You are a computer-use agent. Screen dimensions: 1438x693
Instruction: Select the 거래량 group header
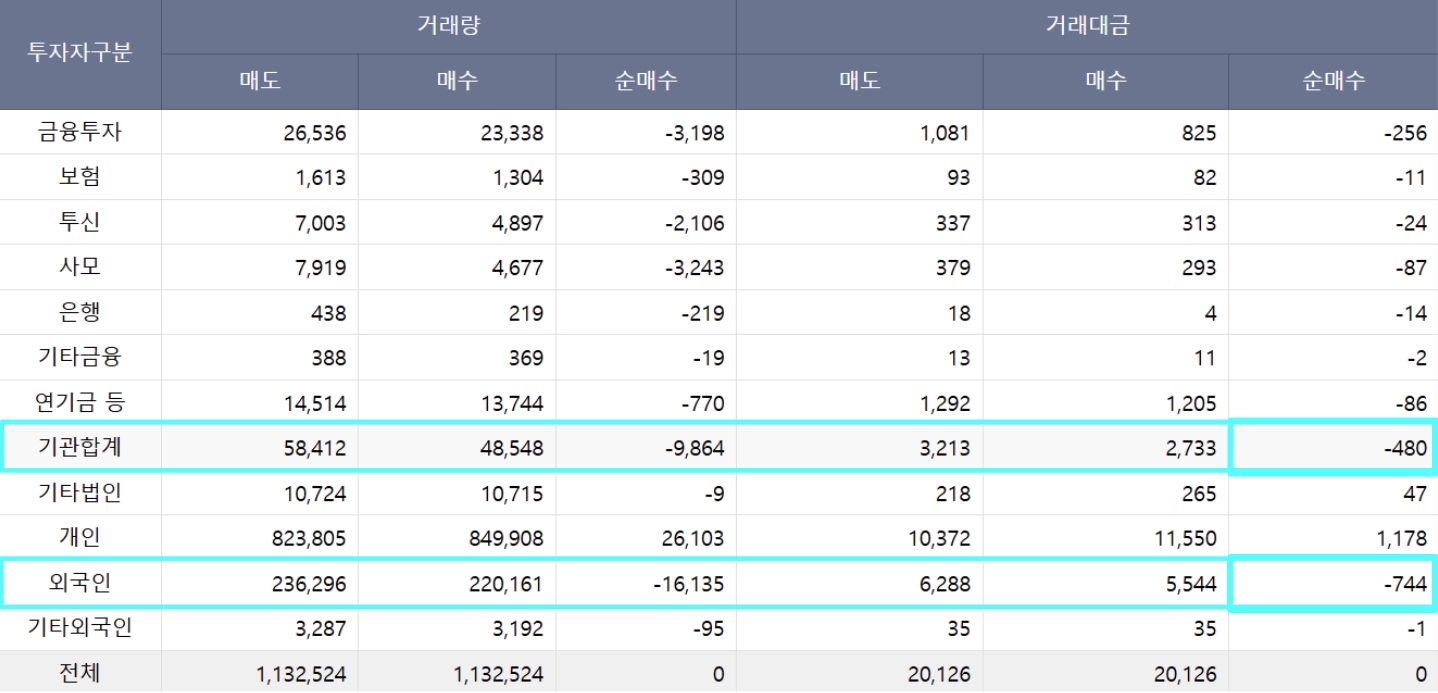click(448, 26)
